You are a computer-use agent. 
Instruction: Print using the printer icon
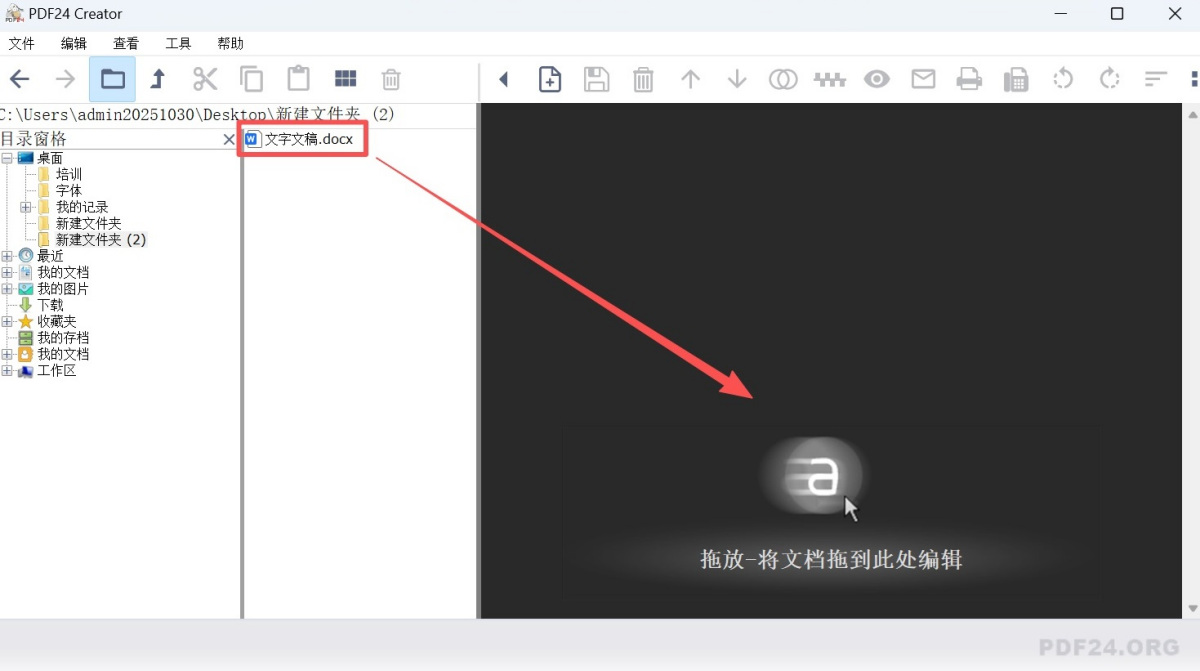click(x=970, y=79)
